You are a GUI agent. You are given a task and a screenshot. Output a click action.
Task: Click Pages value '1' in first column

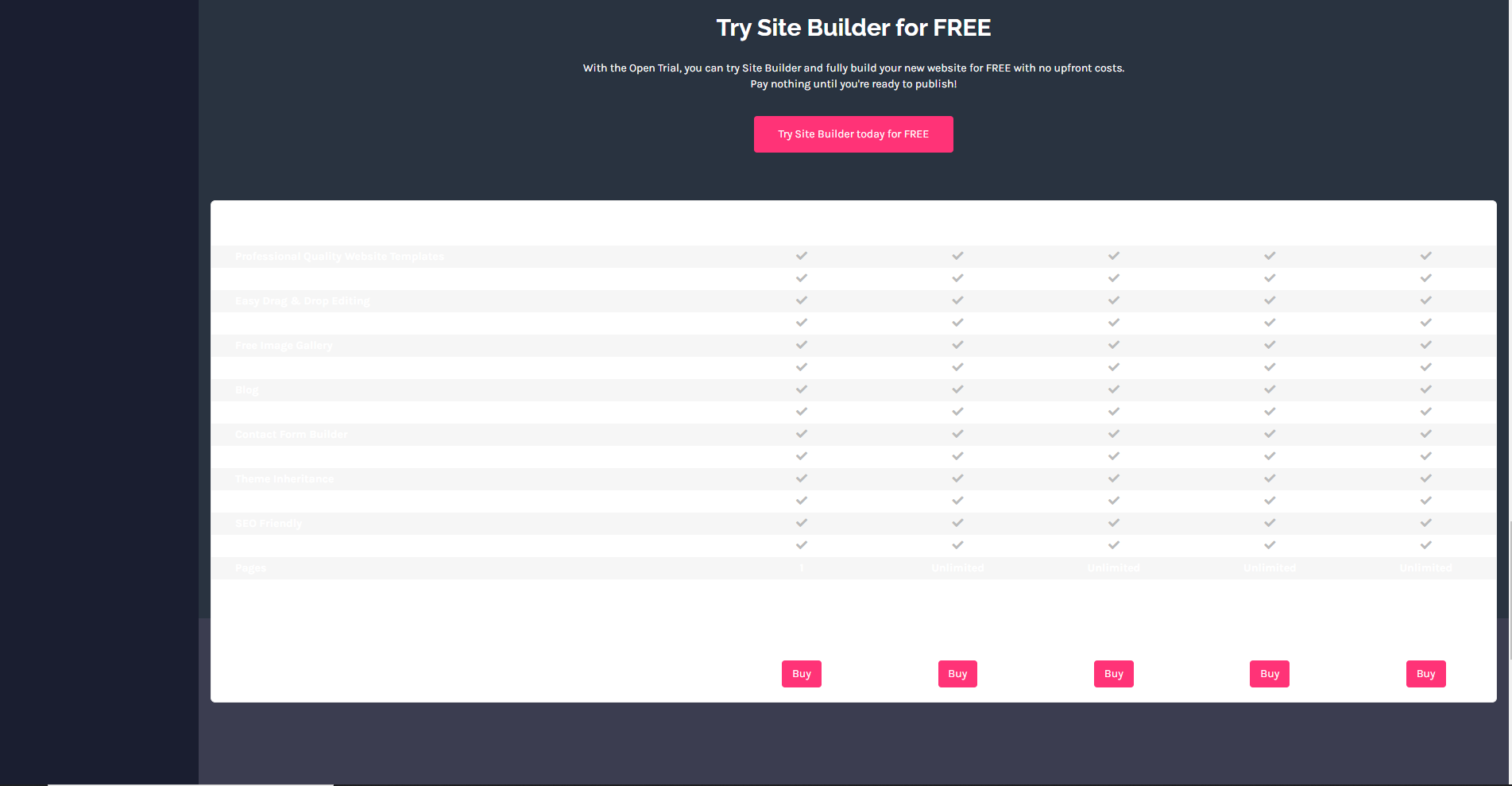point(802,568)
